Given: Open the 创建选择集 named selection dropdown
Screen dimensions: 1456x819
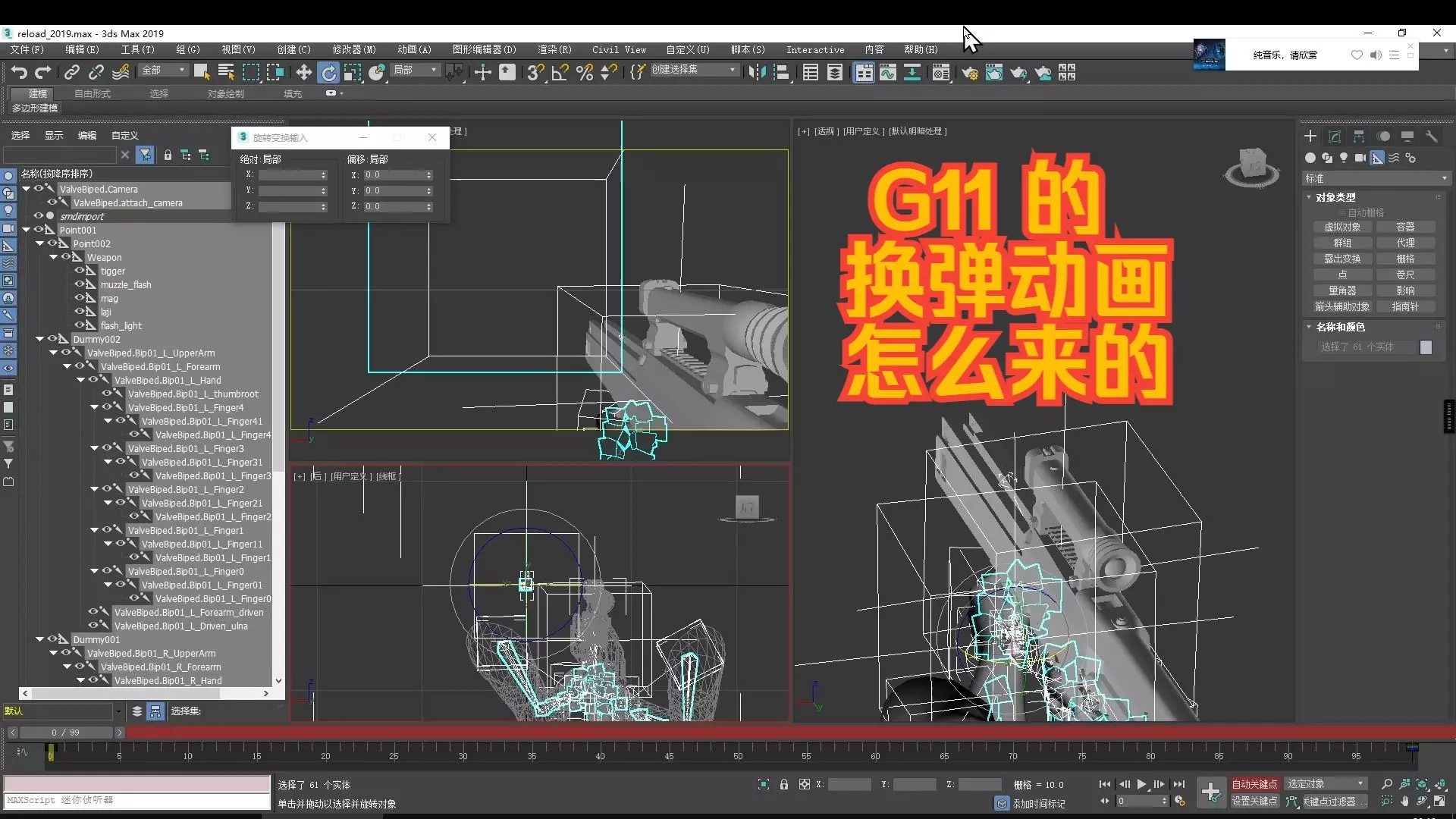Looking at the screenshot, I should [694, 70].
